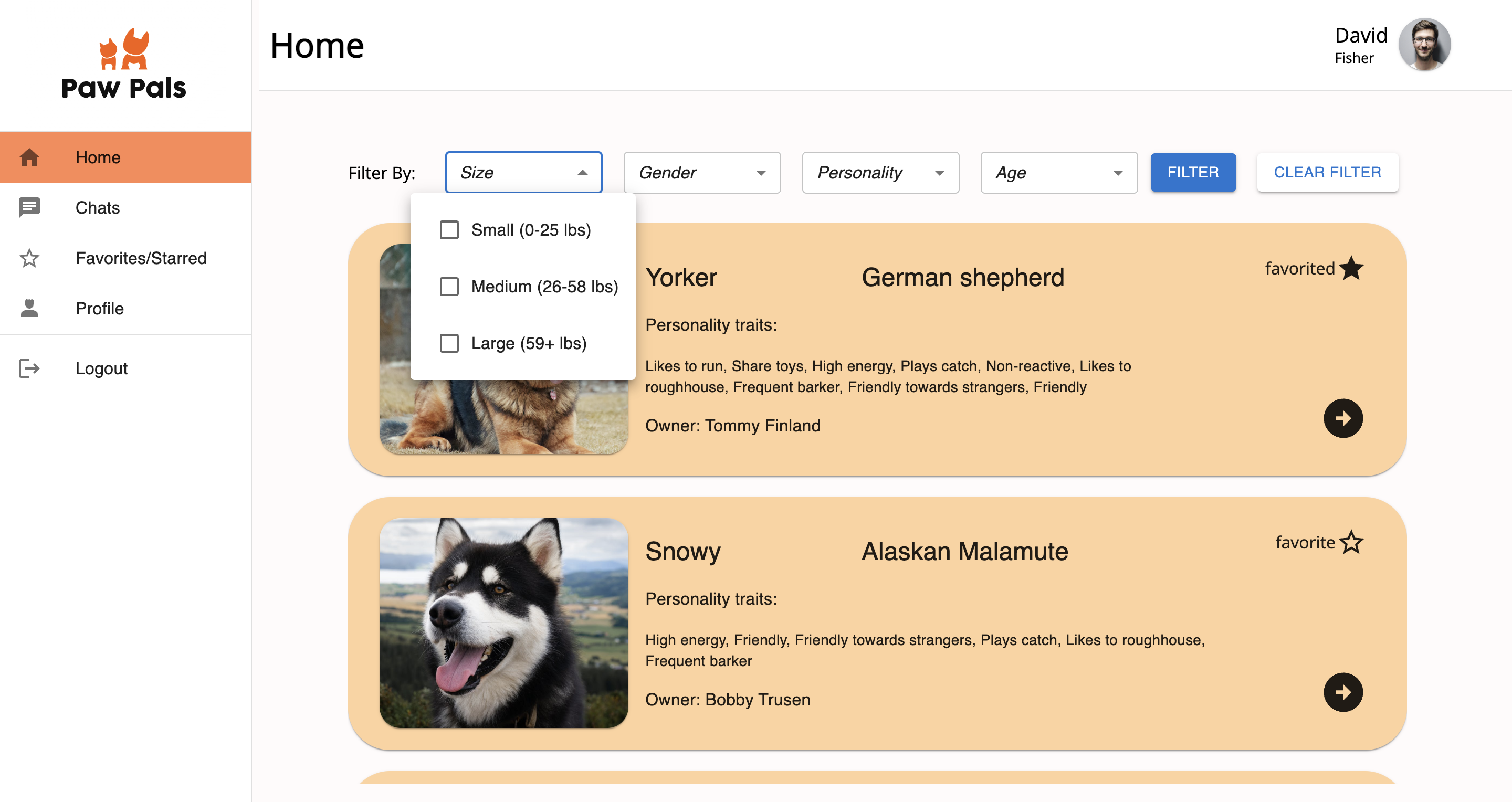Click the Chats message icon
Screen dimensions: 1512x802
(29, 208)
